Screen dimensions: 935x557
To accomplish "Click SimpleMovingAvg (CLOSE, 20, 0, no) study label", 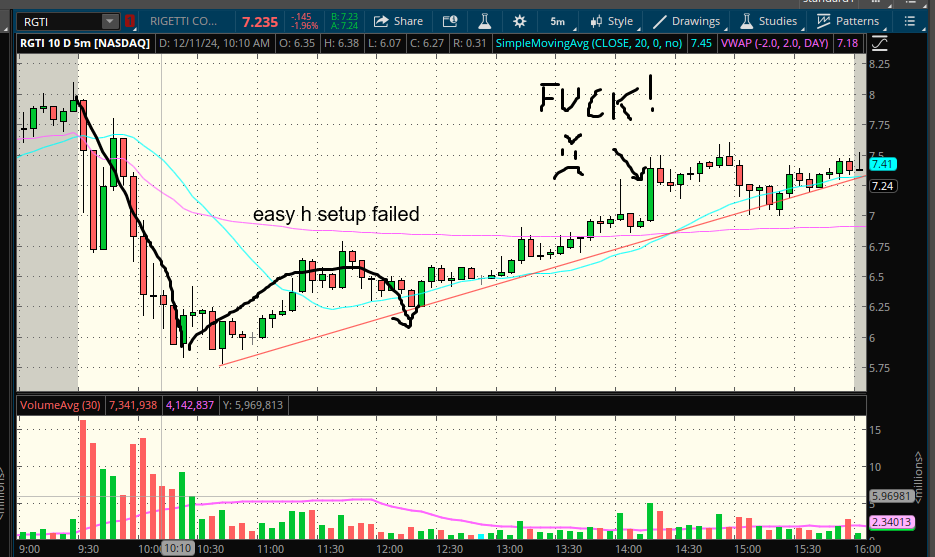I will click(589, 43).
